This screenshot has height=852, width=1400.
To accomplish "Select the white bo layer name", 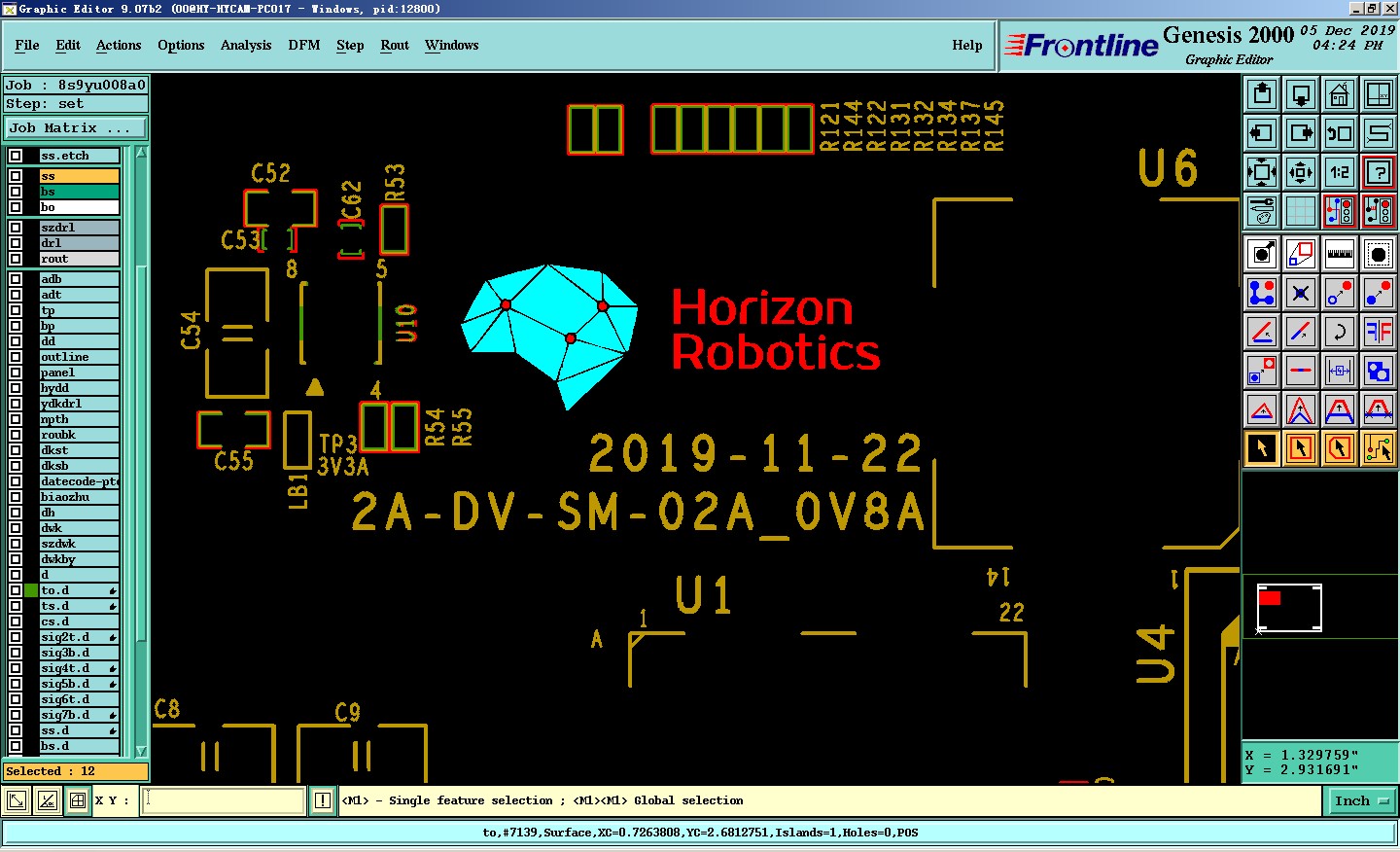I will tap(80, 207).
